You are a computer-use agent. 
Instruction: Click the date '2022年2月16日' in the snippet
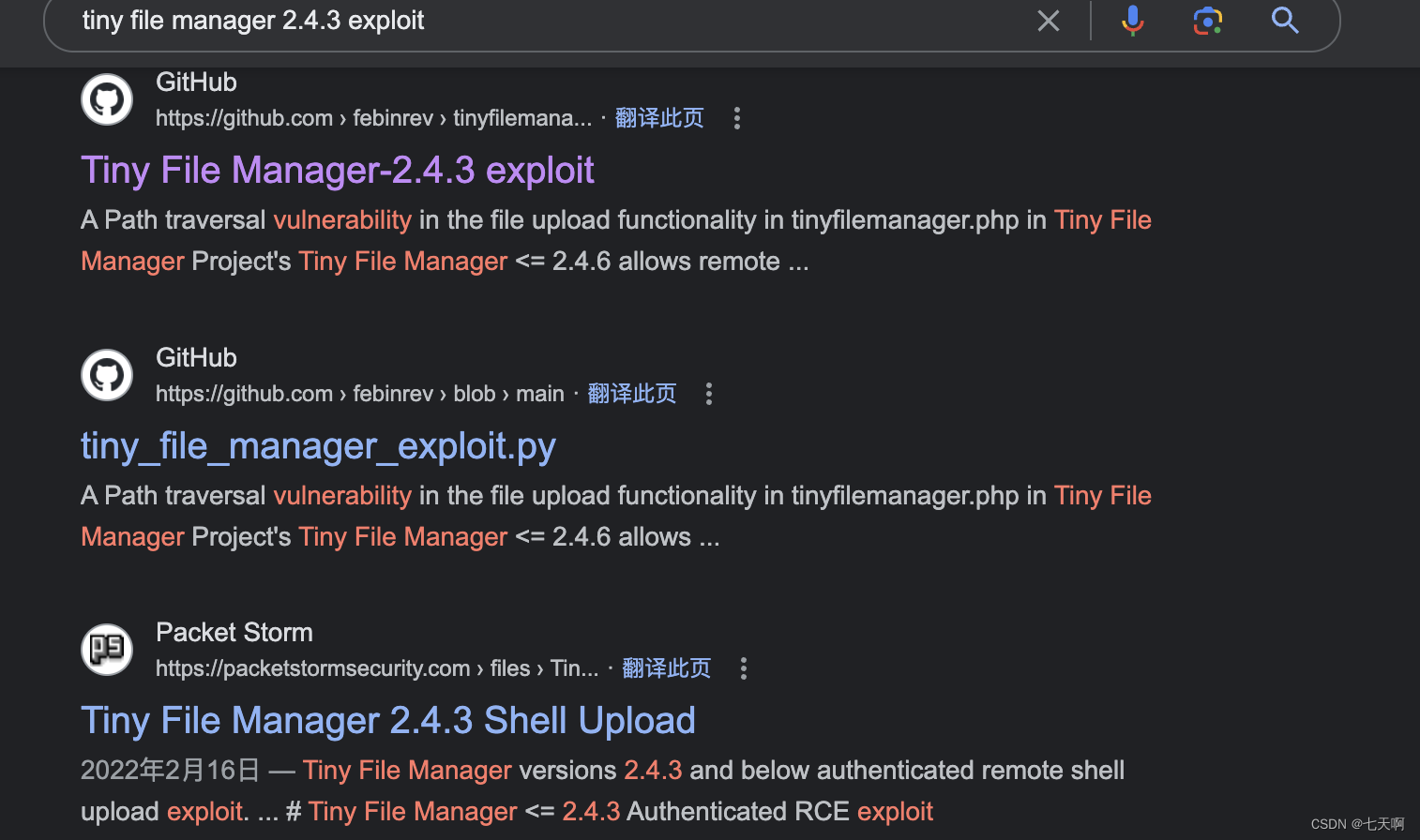click(x=171, y=771)
